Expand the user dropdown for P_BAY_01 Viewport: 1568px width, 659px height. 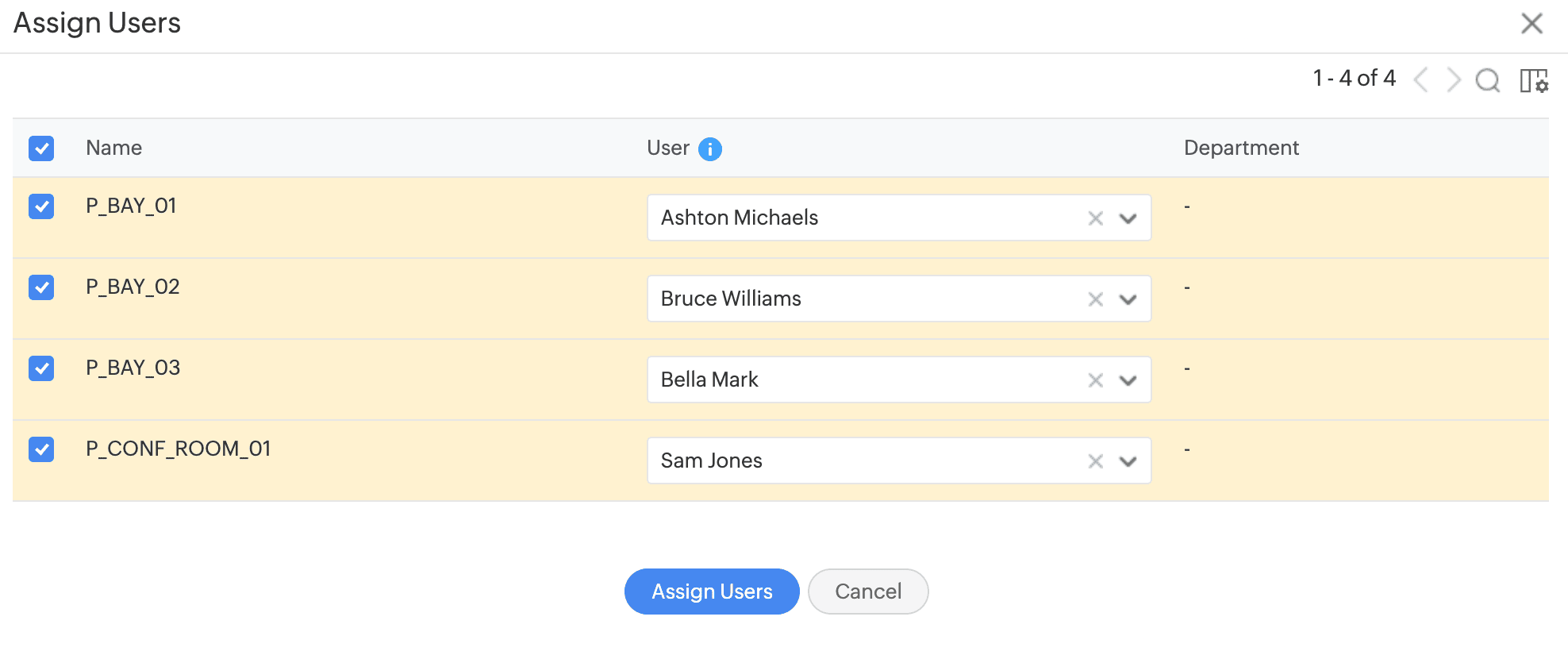[1128, 218]
